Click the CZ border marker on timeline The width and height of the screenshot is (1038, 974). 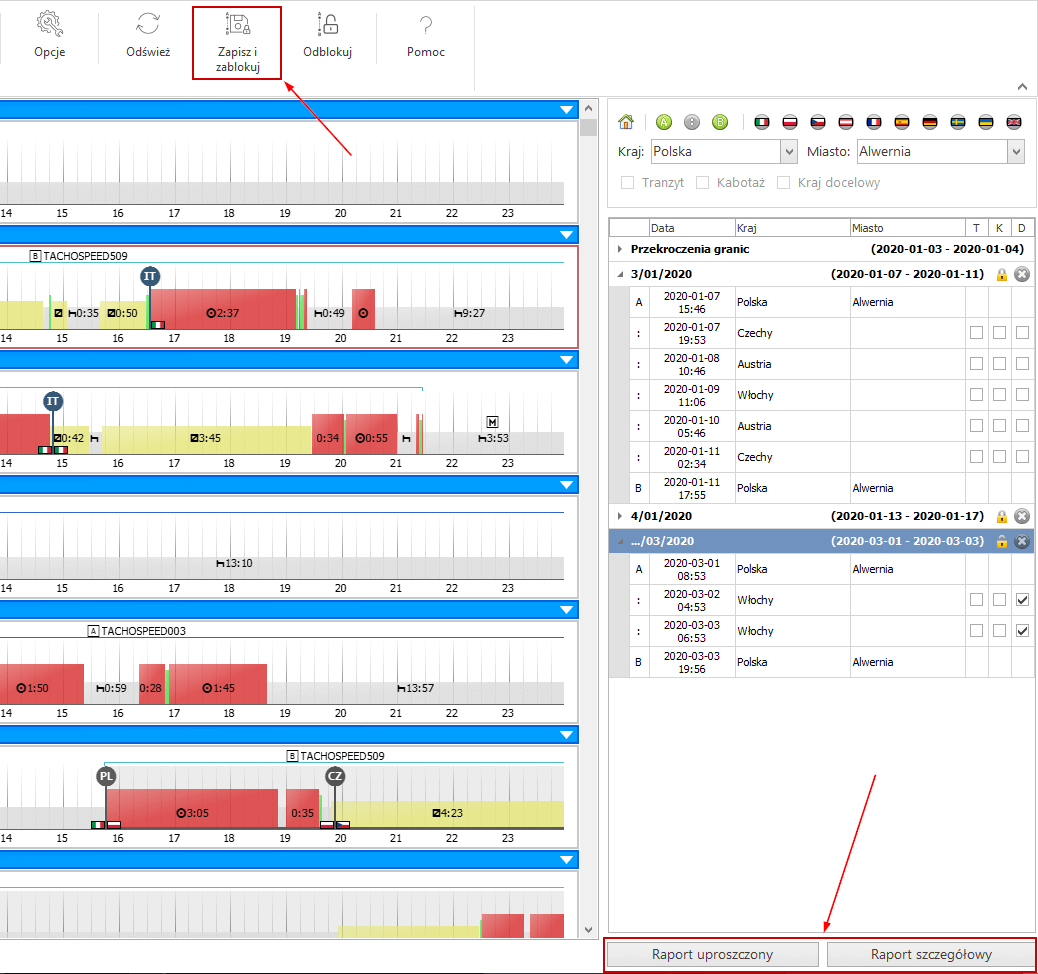coord(335,777)
